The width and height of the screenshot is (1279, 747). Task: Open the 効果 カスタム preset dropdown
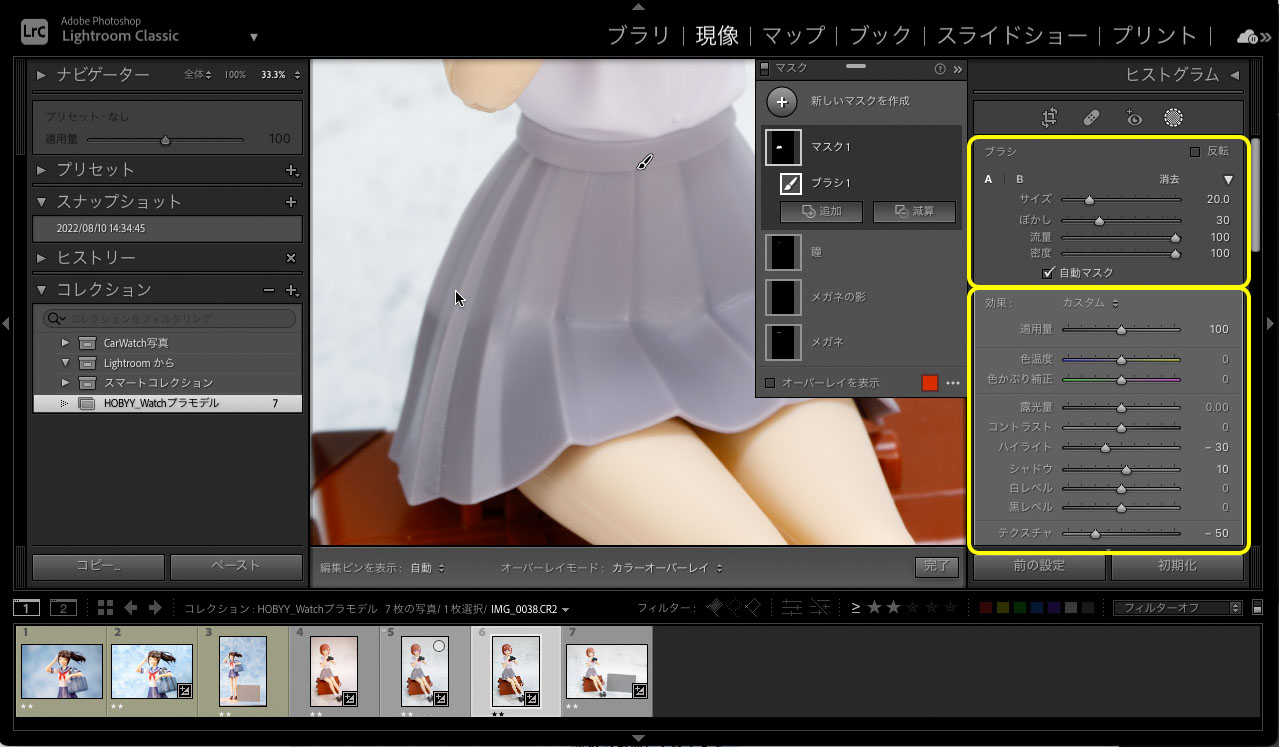[1090, 303]
